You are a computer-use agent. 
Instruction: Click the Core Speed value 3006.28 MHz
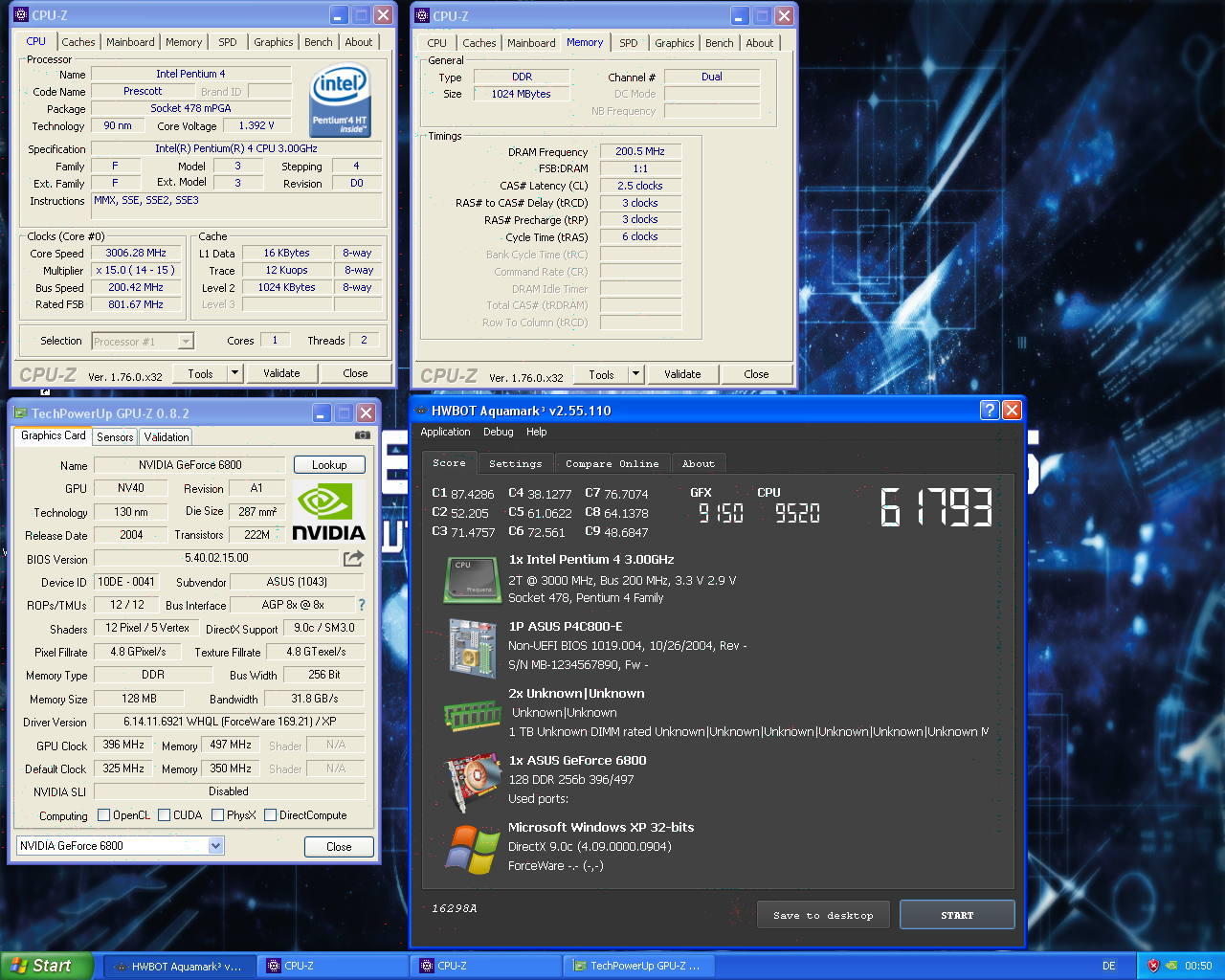click(136, 254)
